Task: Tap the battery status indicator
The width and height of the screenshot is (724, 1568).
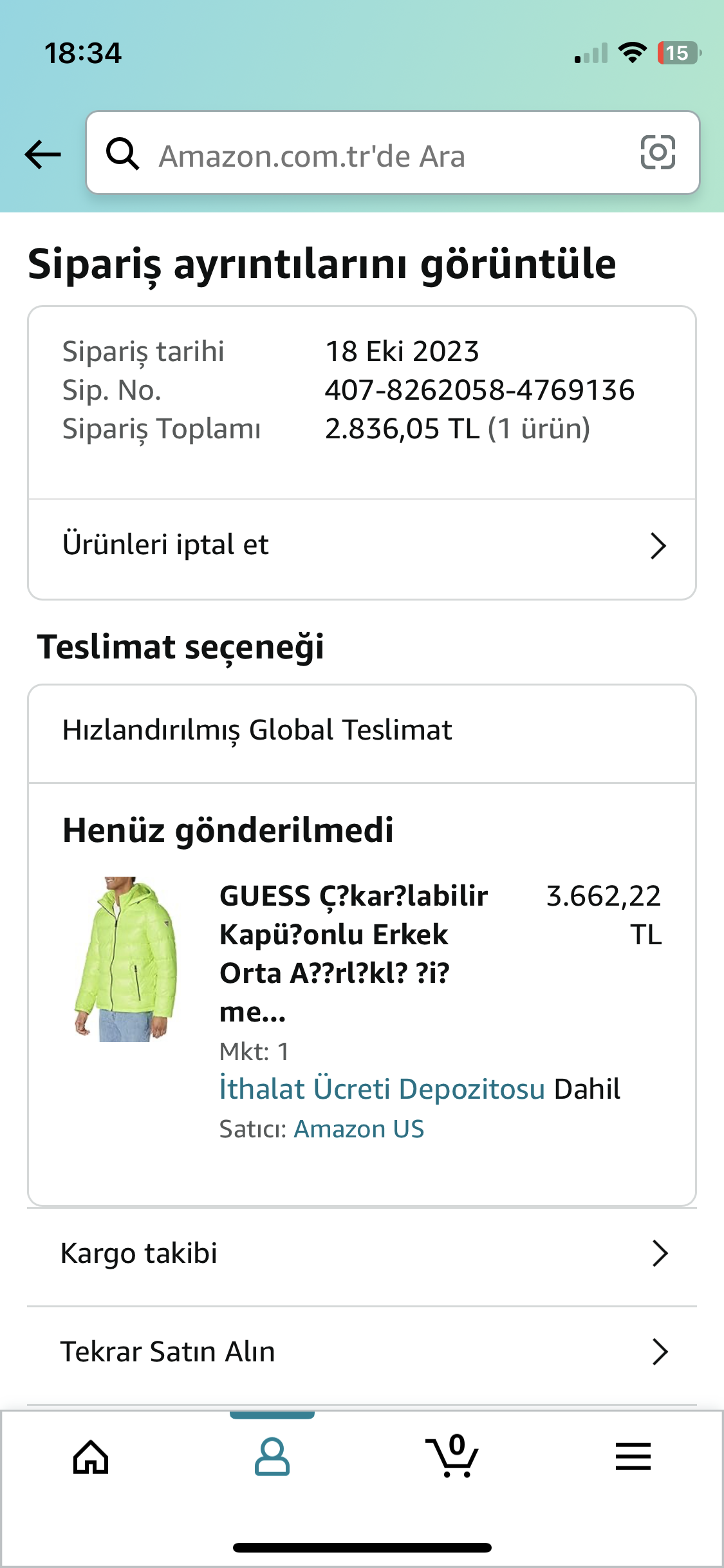Action: click(x=678, y=53)
